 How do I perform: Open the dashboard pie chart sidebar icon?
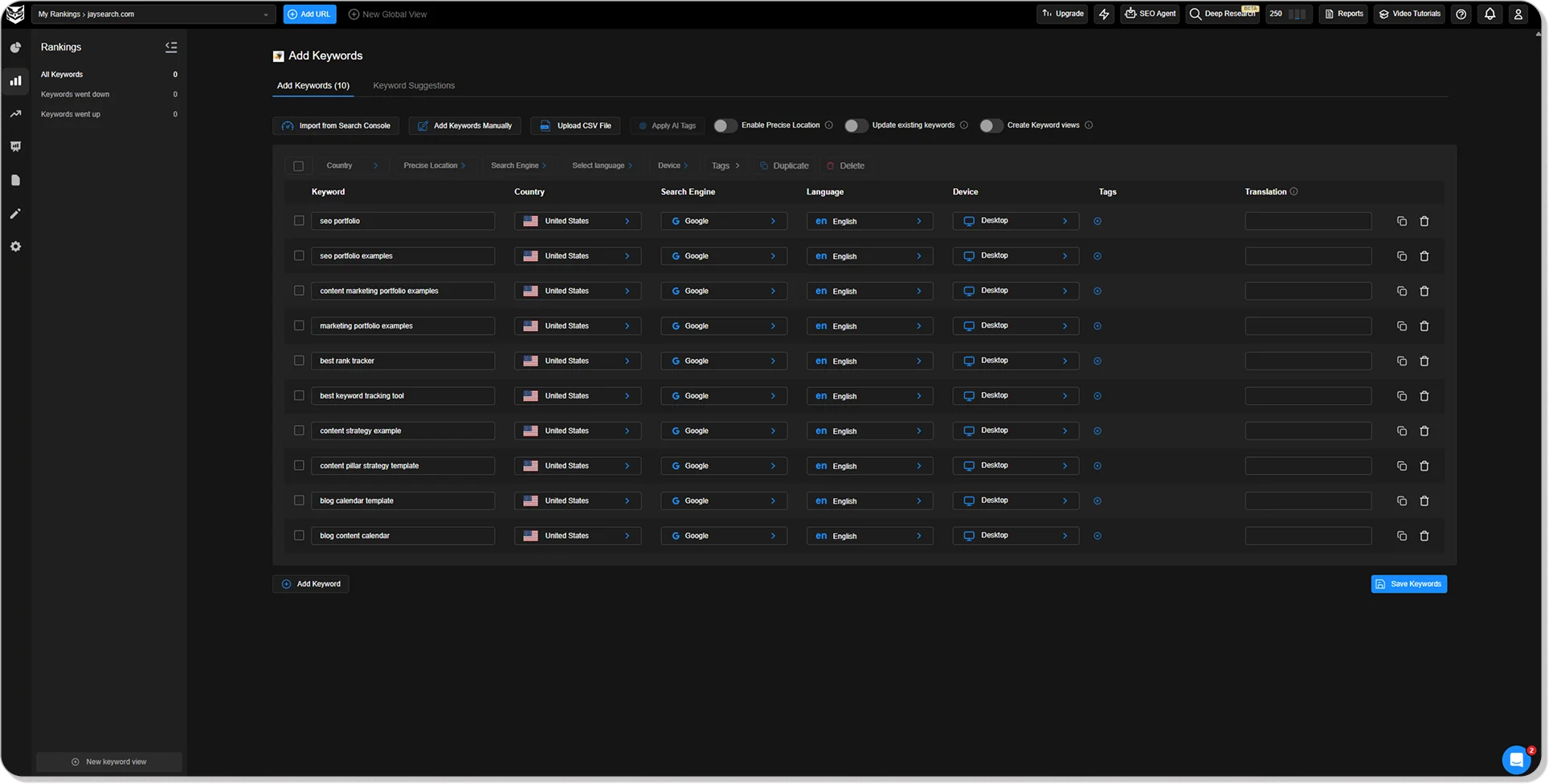point(15,47)
